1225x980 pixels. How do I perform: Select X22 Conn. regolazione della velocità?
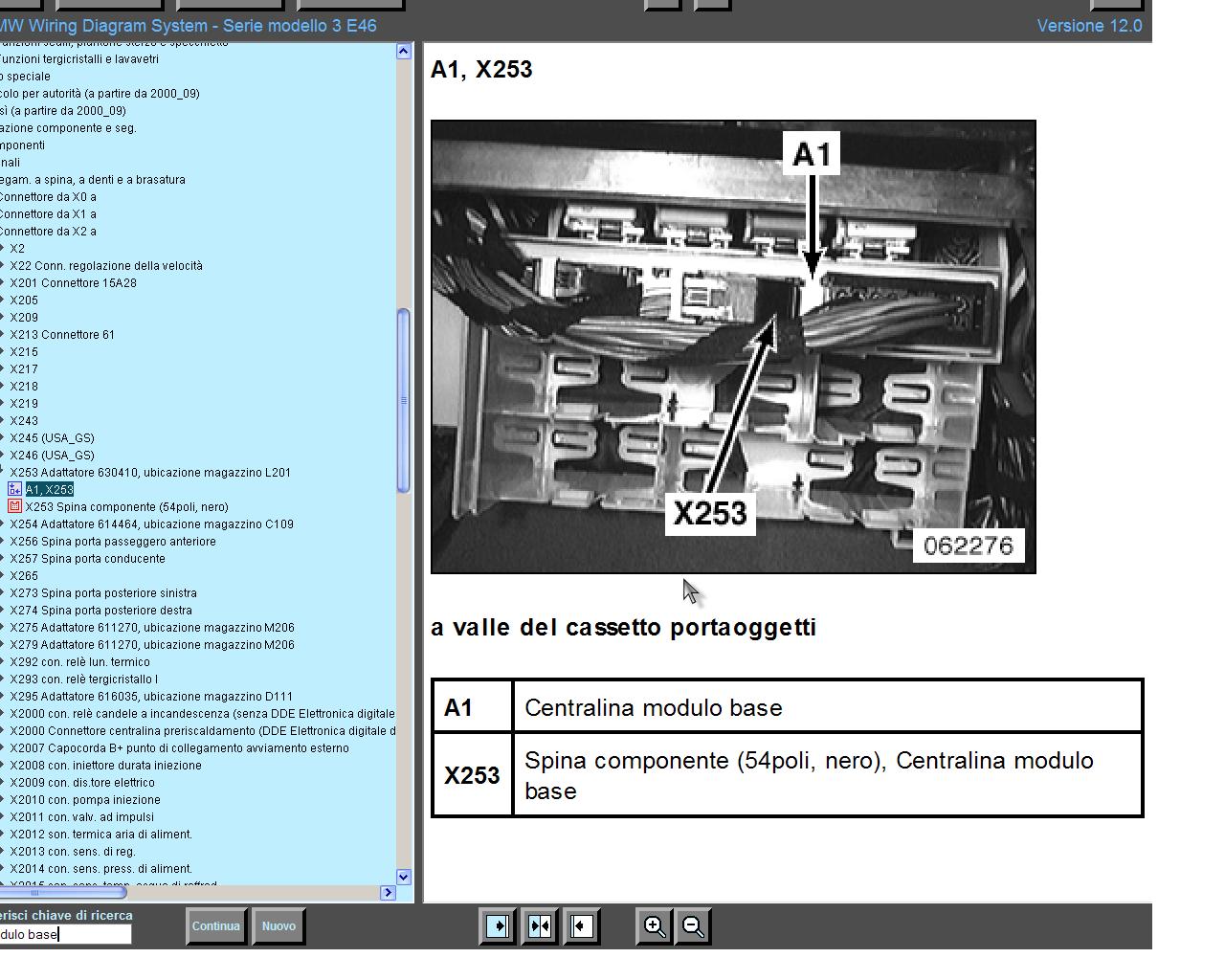coord(105,266)
